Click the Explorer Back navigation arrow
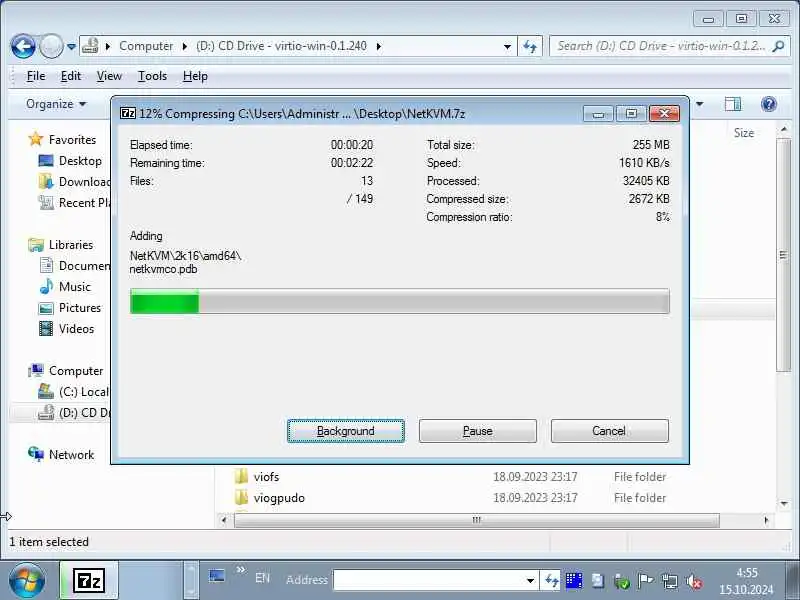Image resolution: width=800 pixels, height=600 pixels. pyautogui.click(x=23, y=46)
